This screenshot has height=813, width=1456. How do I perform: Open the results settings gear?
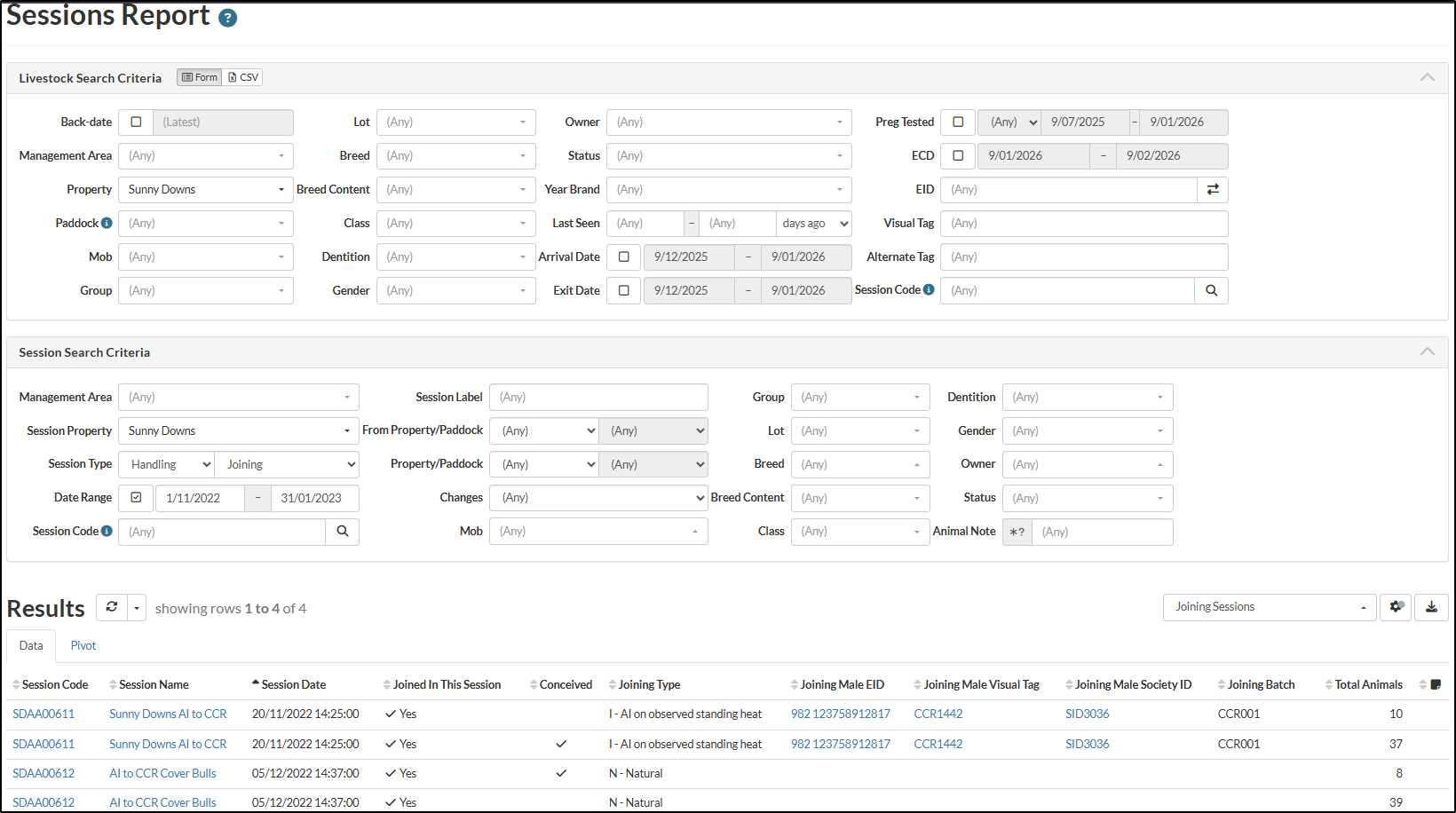click(1396, 607)
